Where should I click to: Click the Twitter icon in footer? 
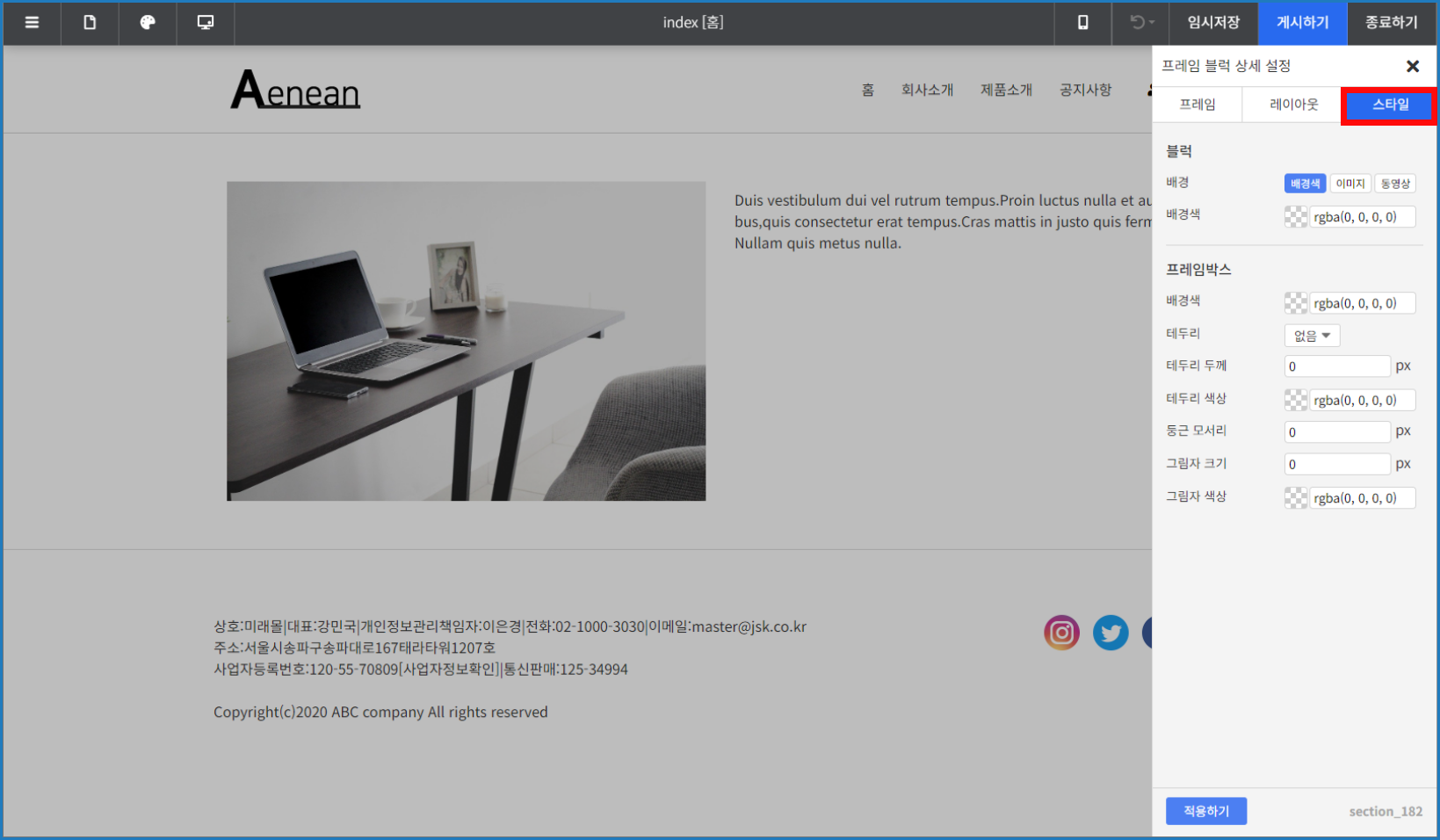coord(1111,633)
